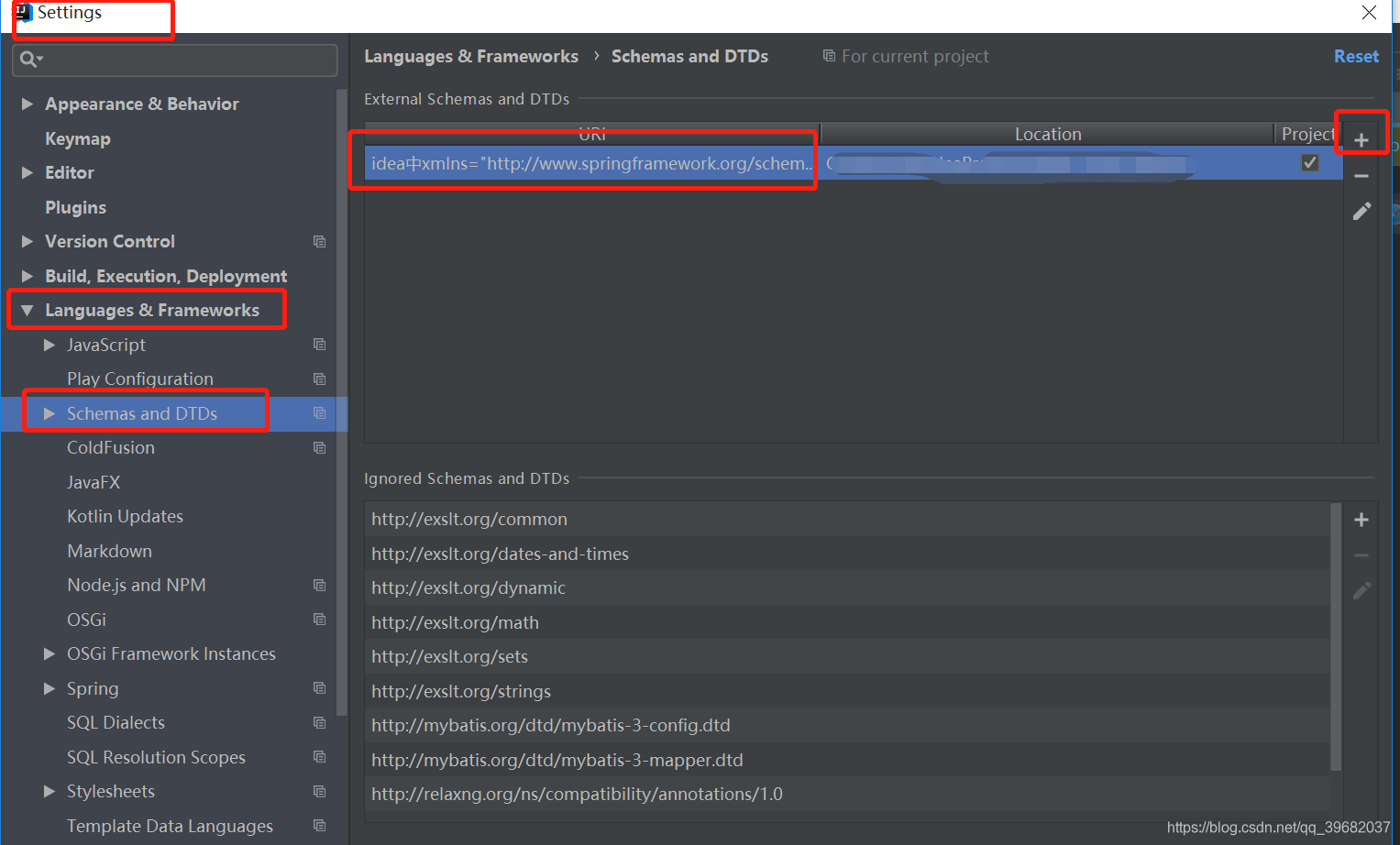Screen dimensions: 1400x845
Task: Click the IntelliJ IDEA logo in title bar
Action: 24,13
